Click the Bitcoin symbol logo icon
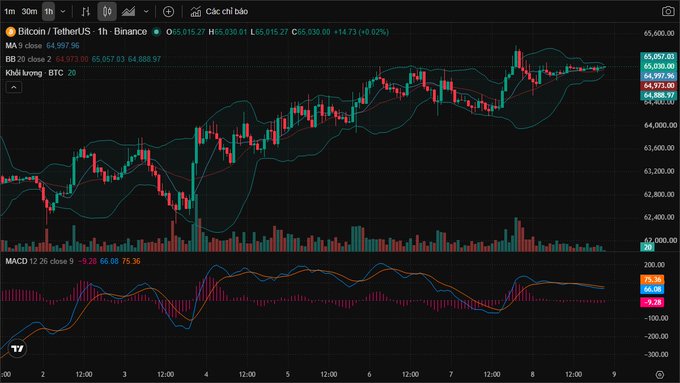680x383 pixels. 10,32
